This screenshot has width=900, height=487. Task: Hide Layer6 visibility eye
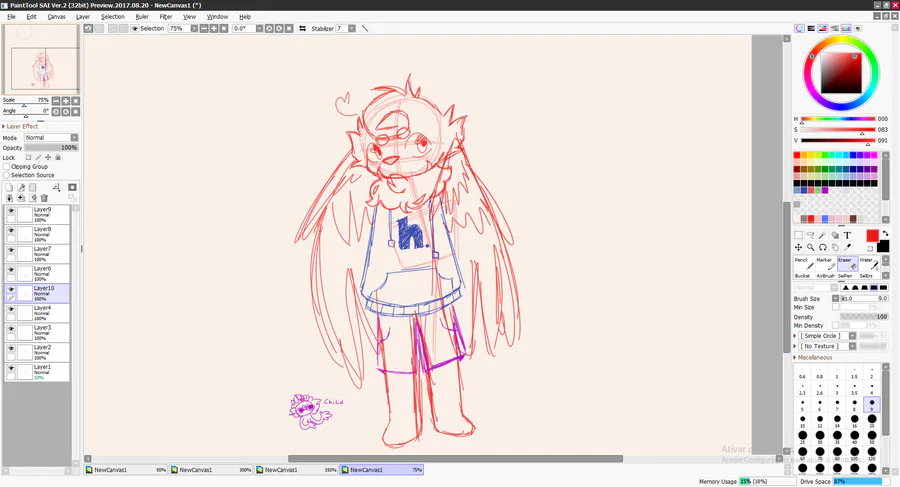(11, 270)
